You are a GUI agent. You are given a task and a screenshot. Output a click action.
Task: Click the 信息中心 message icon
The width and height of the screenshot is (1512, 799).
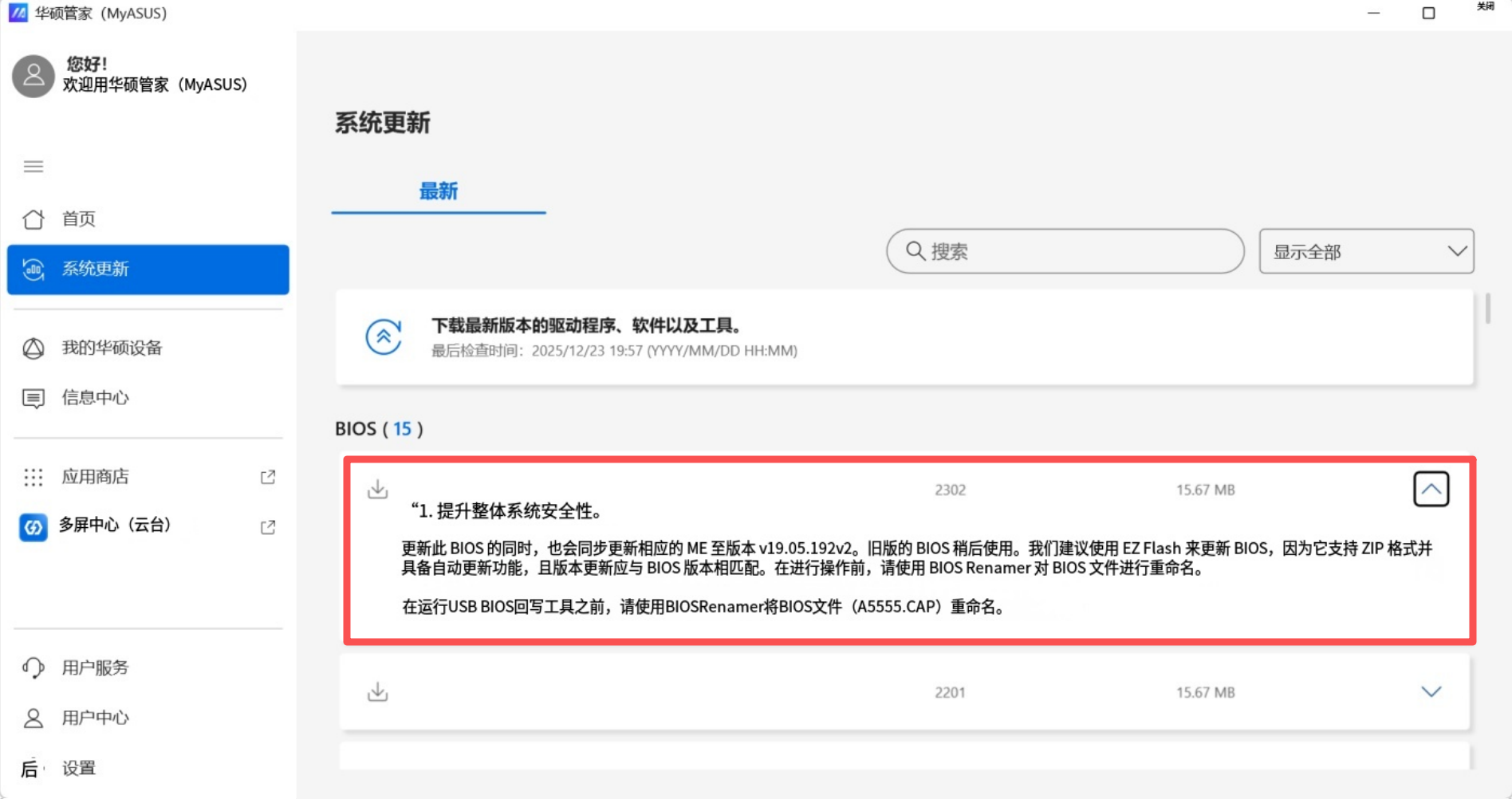pyautogui.click(x=33, y=398)
